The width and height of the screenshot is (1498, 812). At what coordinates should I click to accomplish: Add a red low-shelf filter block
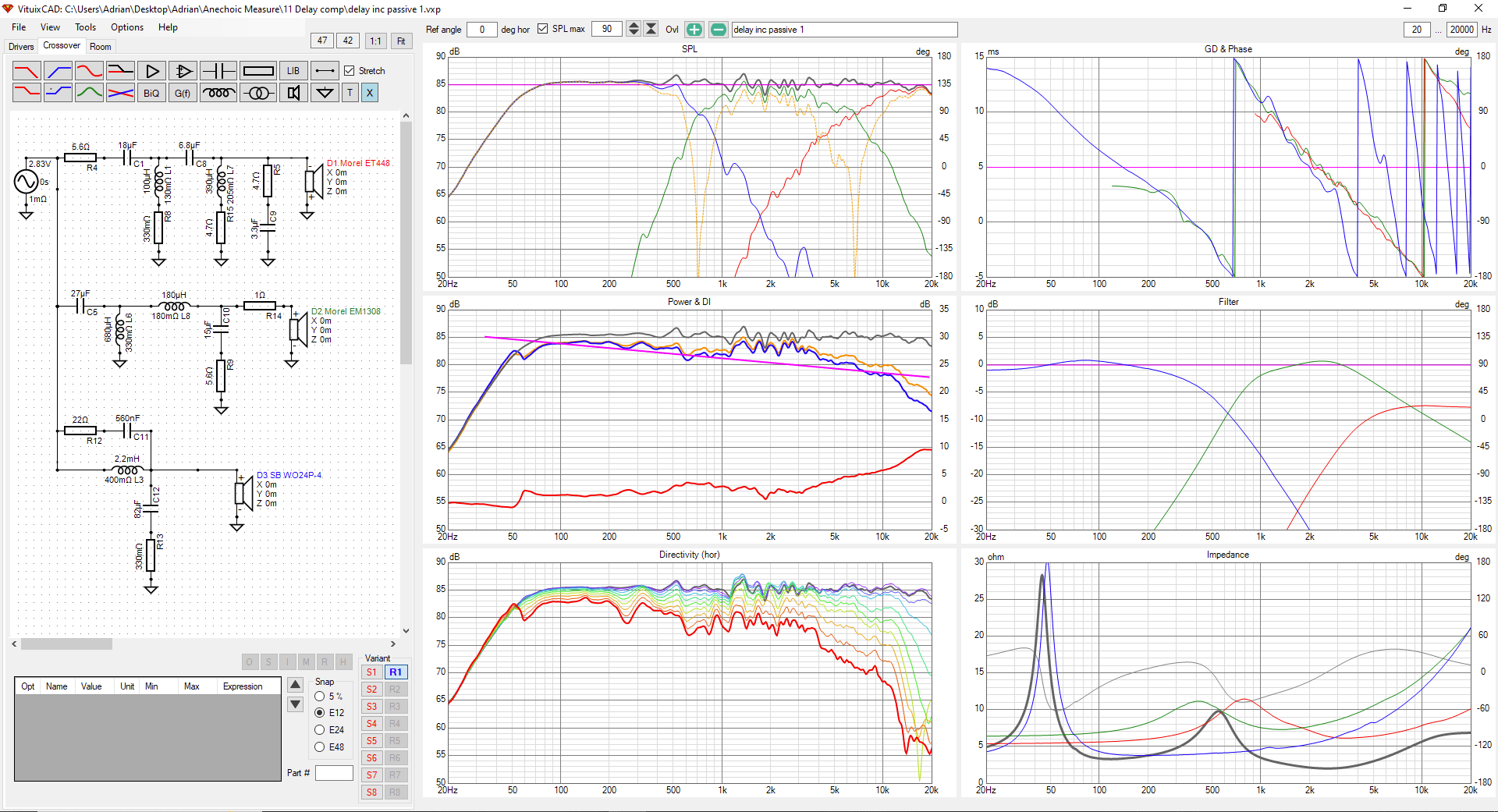point(27,93)
